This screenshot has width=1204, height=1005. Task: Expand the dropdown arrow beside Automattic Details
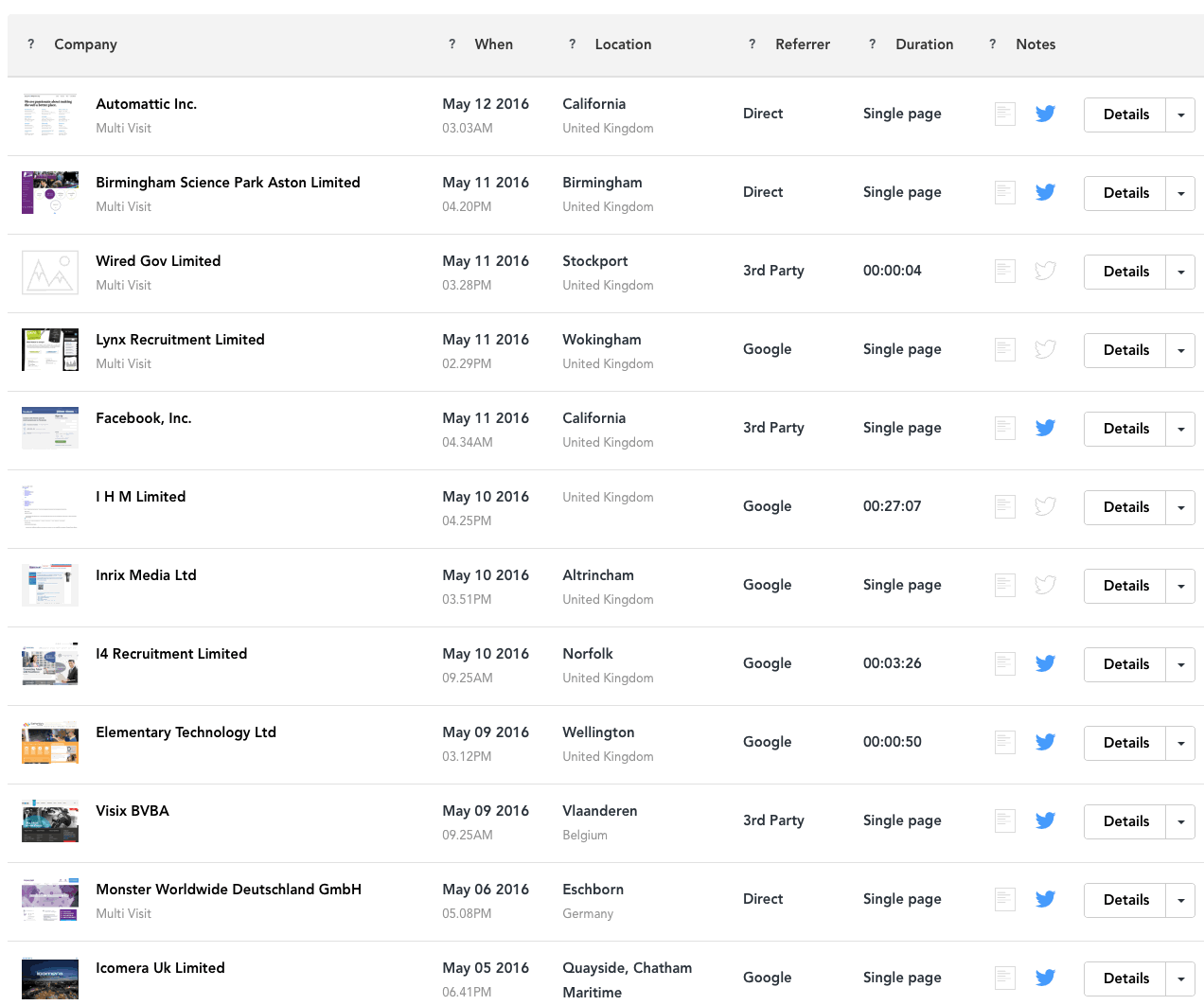coord(1180,115)
